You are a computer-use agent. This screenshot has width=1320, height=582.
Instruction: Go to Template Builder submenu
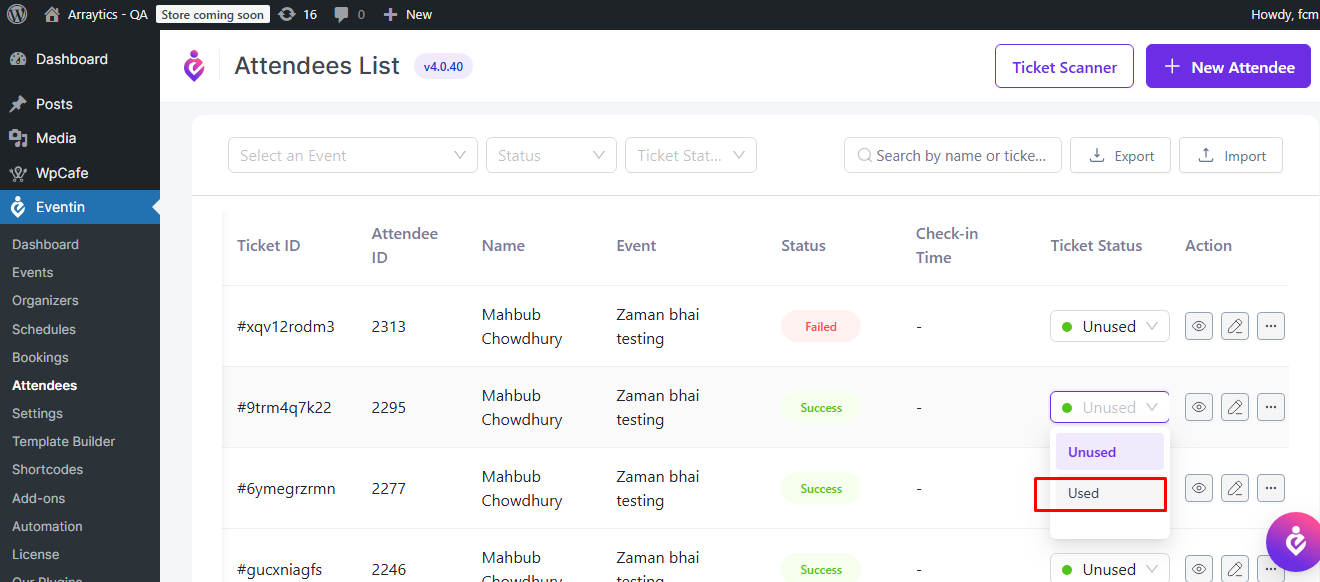[63, 441]
